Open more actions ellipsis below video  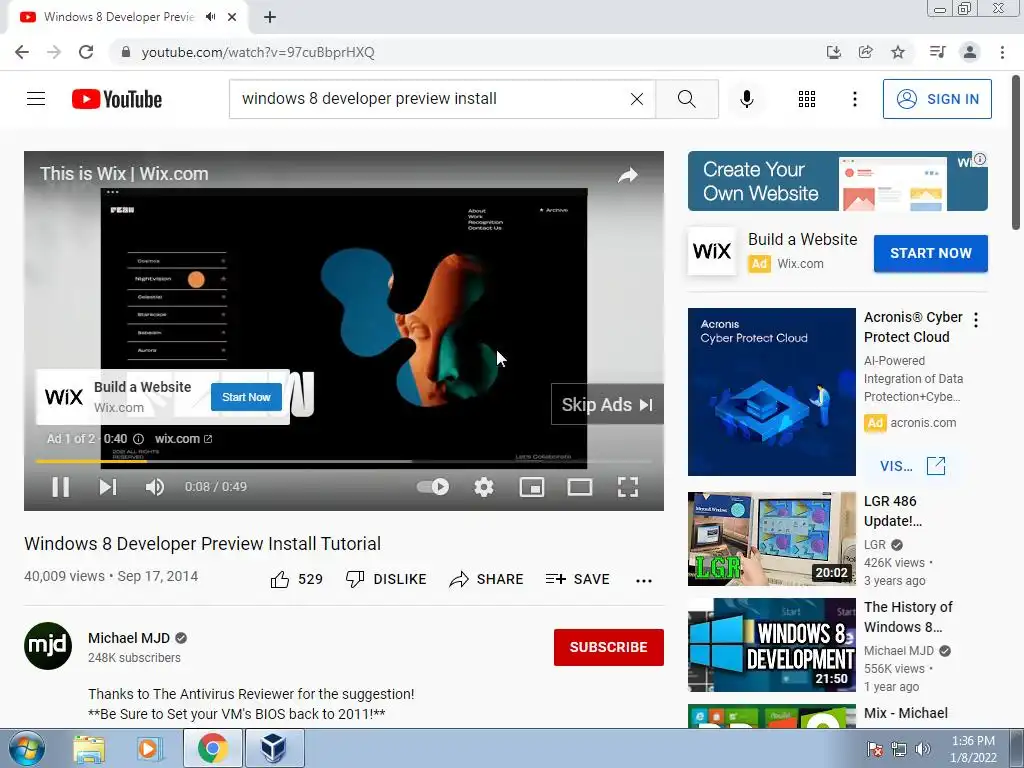pyautogui.click(x=644, y=581)
